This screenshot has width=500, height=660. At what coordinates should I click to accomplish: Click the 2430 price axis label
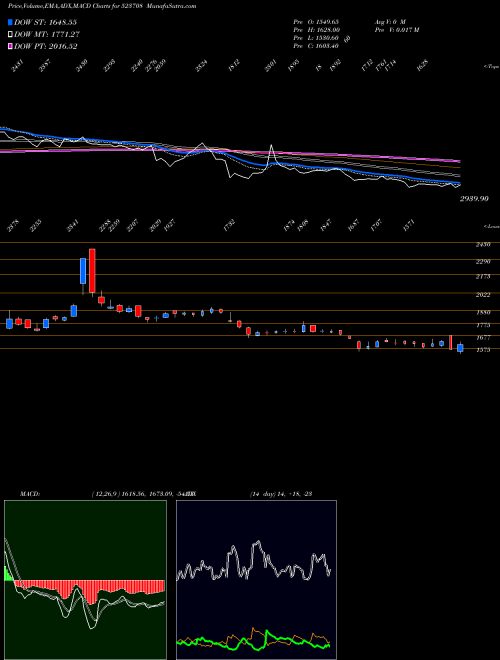point(483,244)
